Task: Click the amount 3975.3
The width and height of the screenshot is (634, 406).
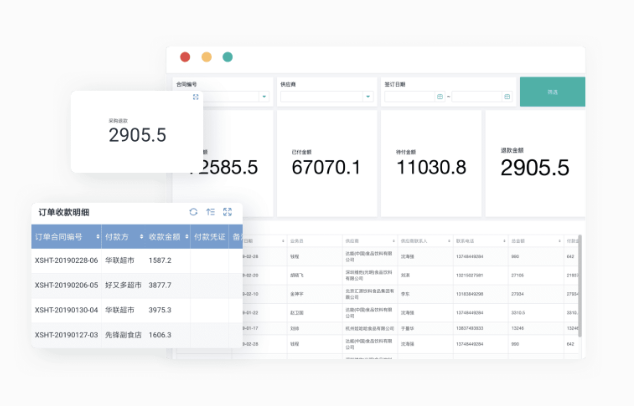Action: pos(160,310)
